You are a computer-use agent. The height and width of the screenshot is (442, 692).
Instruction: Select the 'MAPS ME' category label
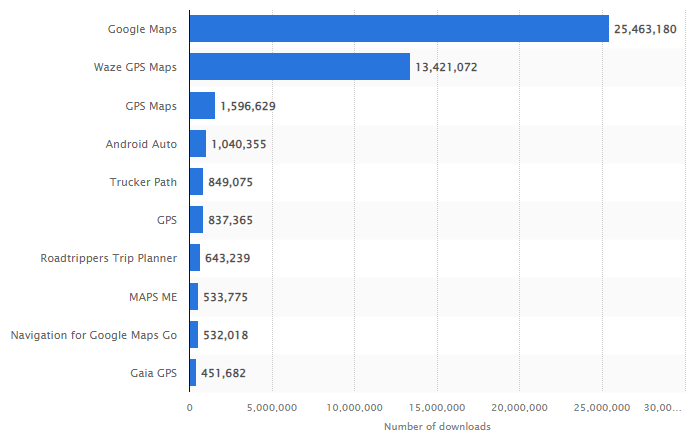pyautogui.click(x=153, y=297)
